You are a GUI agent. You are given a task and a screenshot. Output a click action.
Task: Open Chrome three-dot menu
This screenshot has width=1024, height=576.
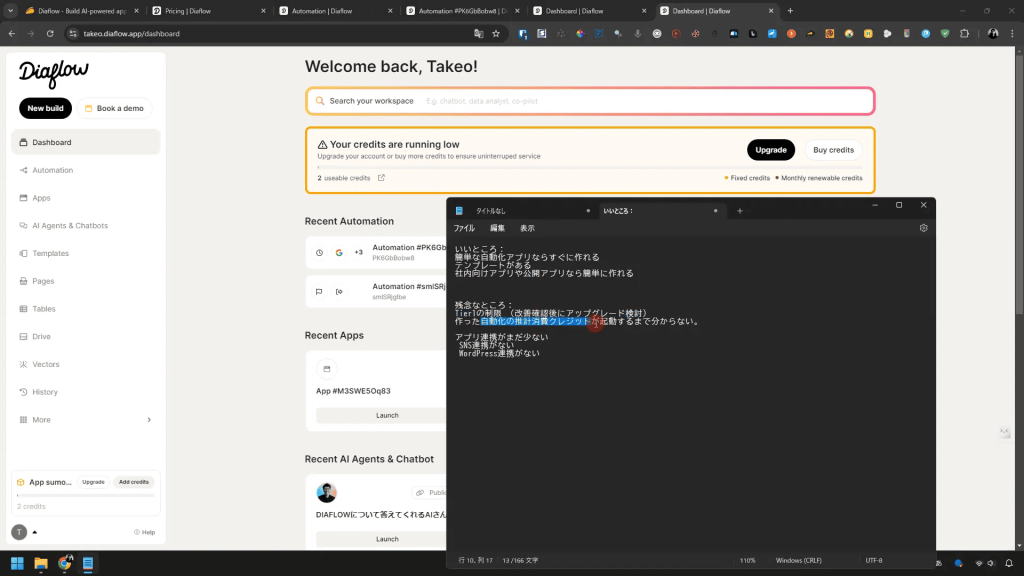pyautogui.click(x=1012, y=33)
